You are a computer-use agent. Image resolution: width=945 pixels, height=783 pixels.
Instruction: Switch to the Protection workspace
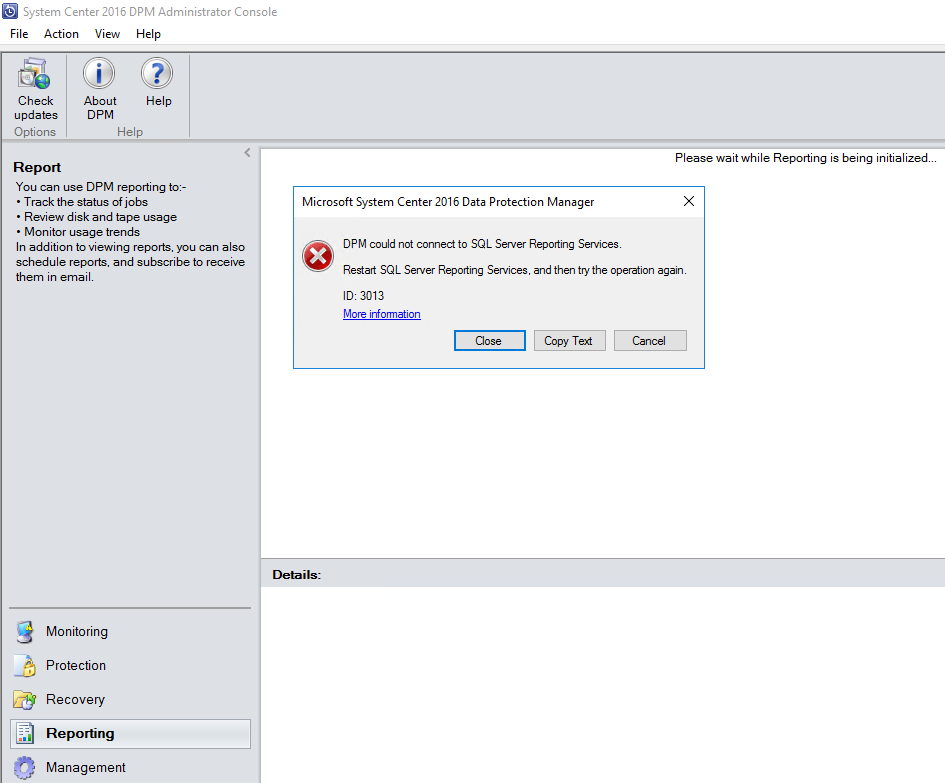(x=130, y=665)
